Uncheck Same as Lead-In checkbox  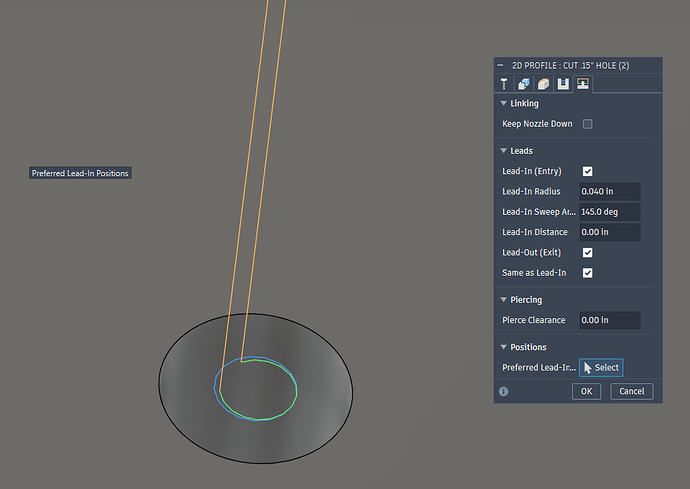(587, 273)
